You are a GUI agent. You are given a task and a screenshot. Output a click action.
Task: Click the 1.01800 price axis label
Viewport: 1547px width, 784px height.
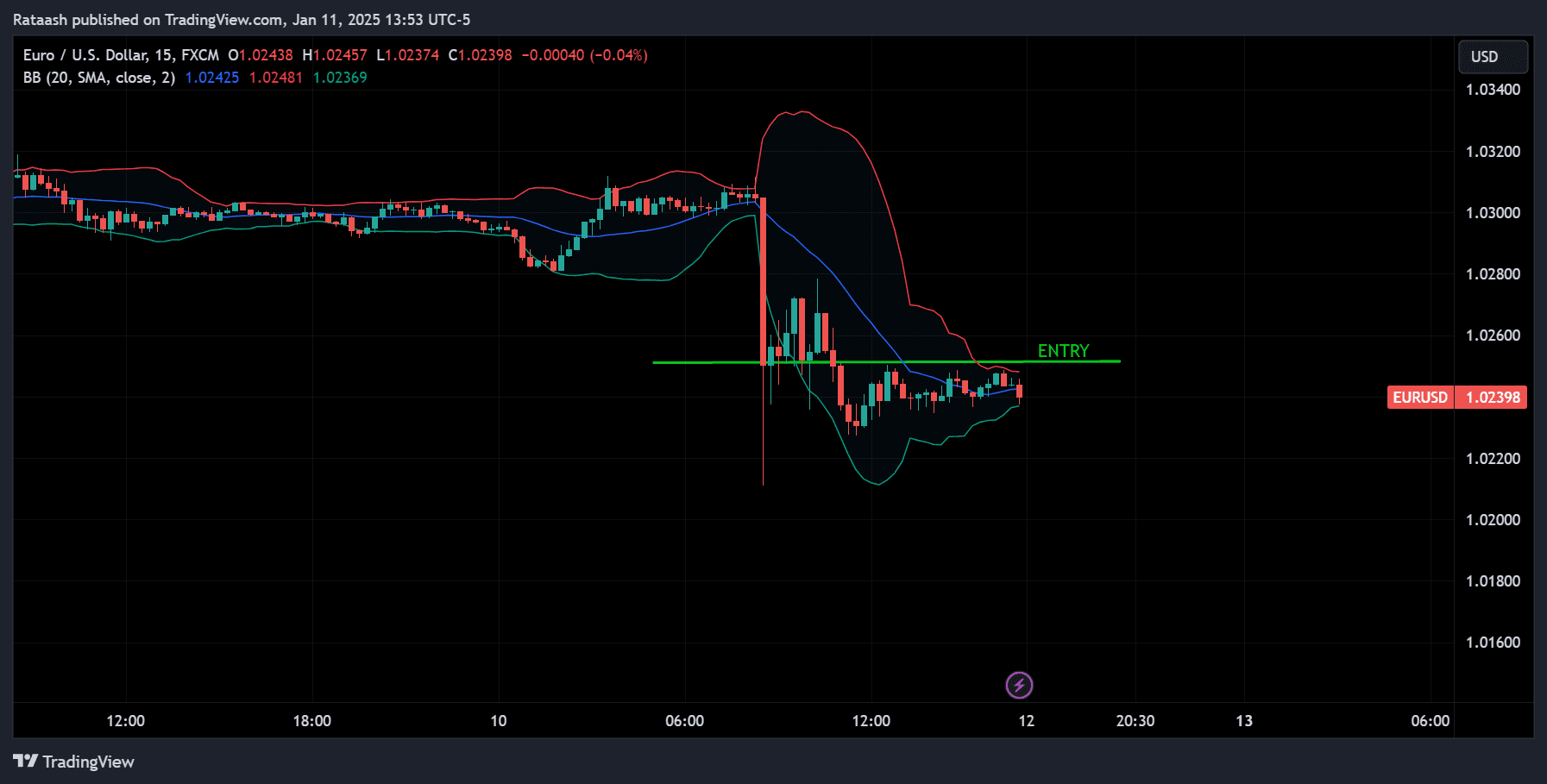coord(1494,581)
